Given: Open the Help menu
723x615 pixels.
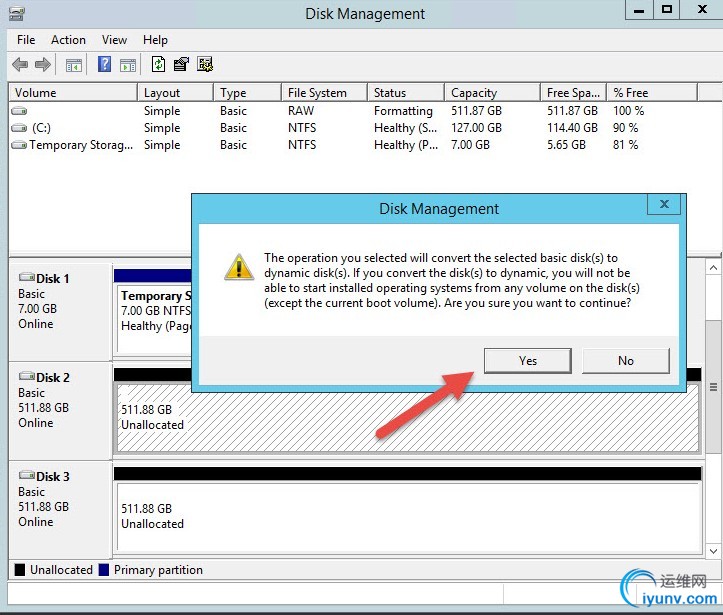Looking at the screenshot, I should click(155, 40).
